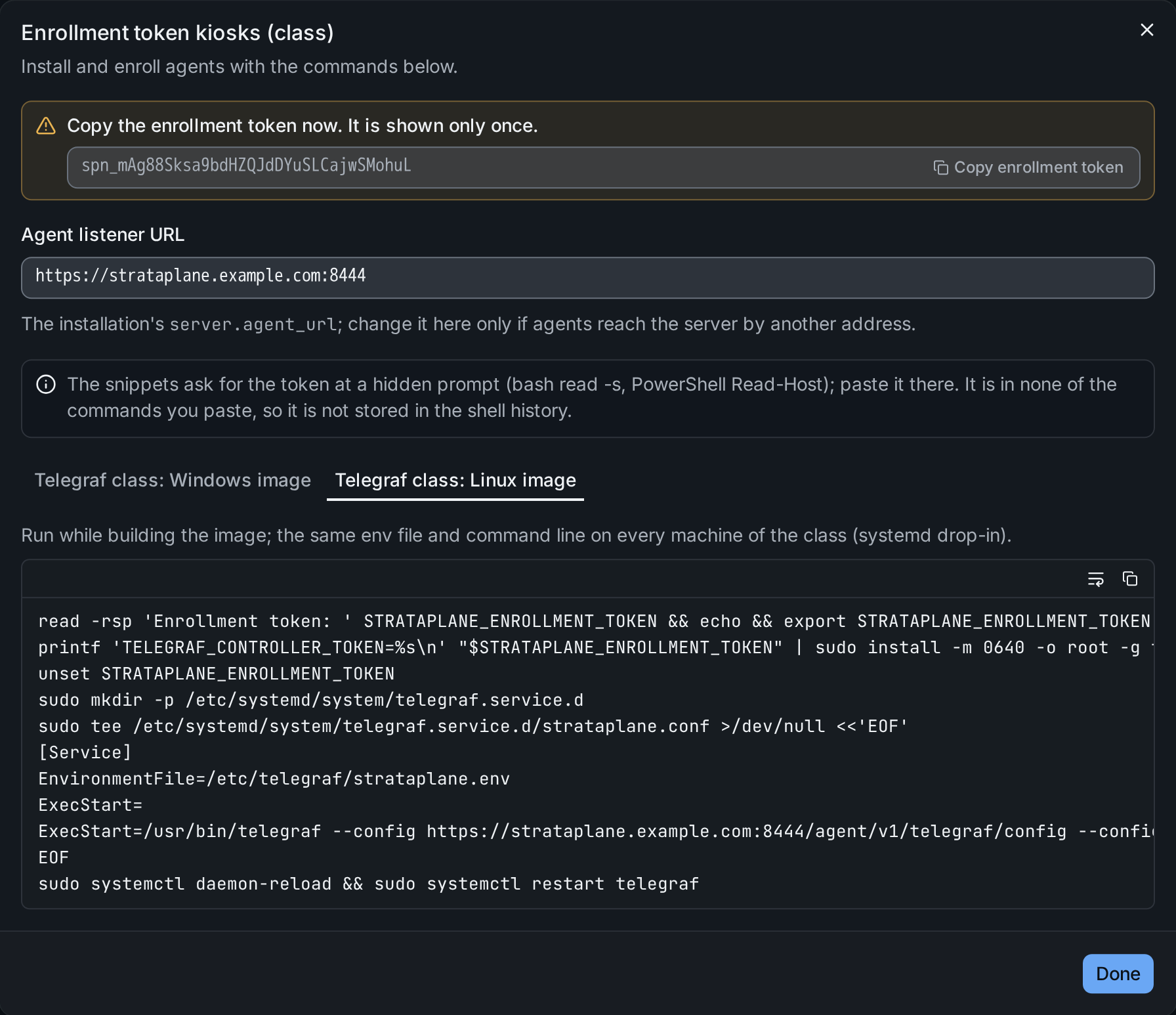Image resolution: width=1176 pixels, height=1015 pixels.
Task: Toggle word wrap in code block
Action: click(1095, 579)
